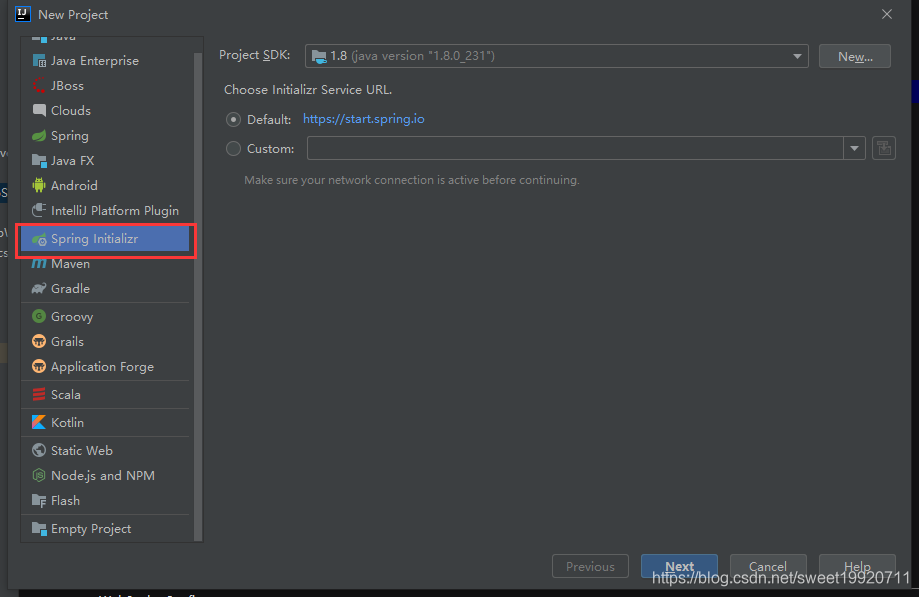Click the Java Enterprise icon in project list

pyautogui.click(x=39, y=61)
